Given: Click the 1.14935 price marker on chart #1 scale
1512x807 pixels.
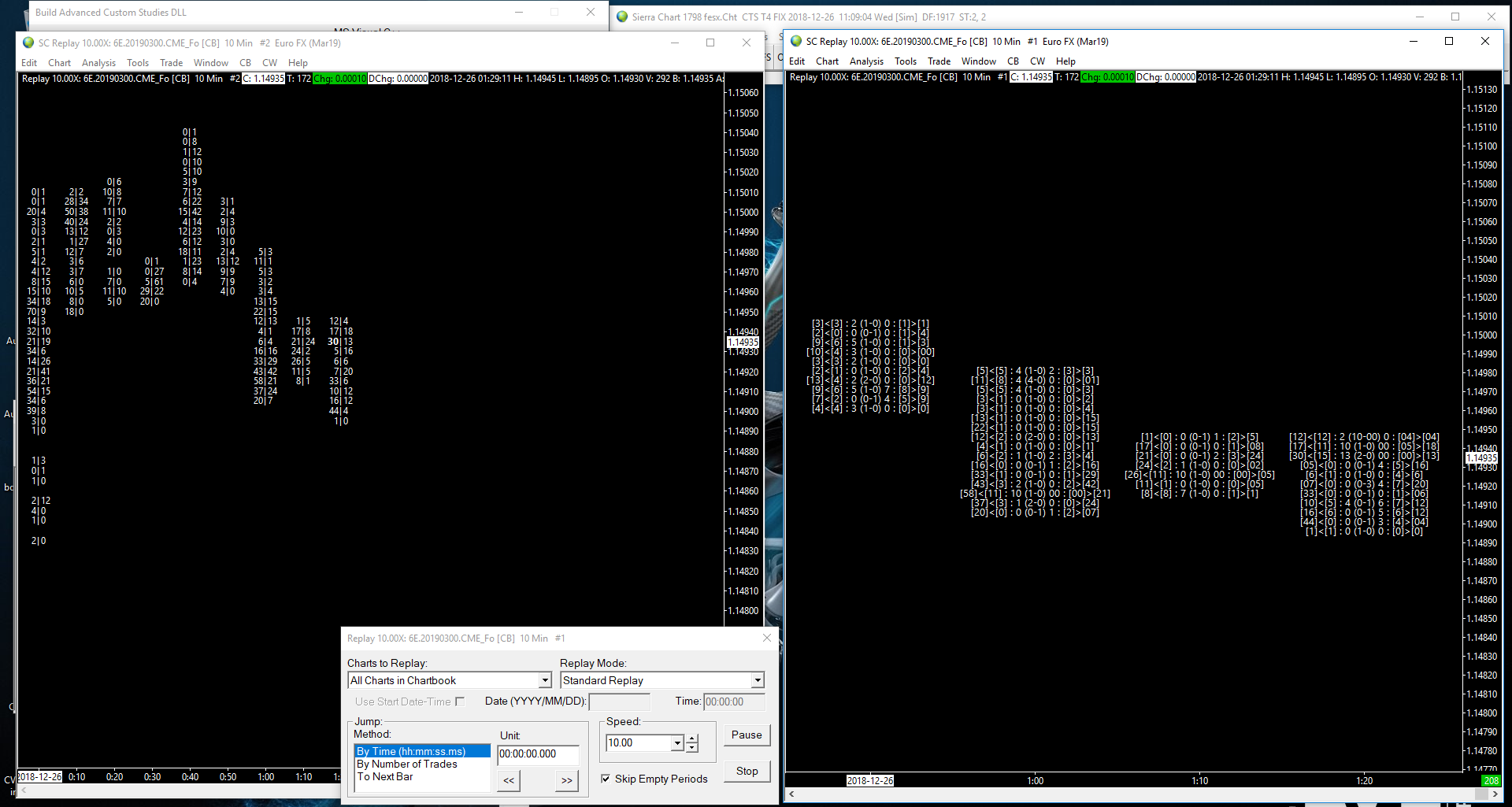Looking at the screenshot, I should [x=1481, y=458].
